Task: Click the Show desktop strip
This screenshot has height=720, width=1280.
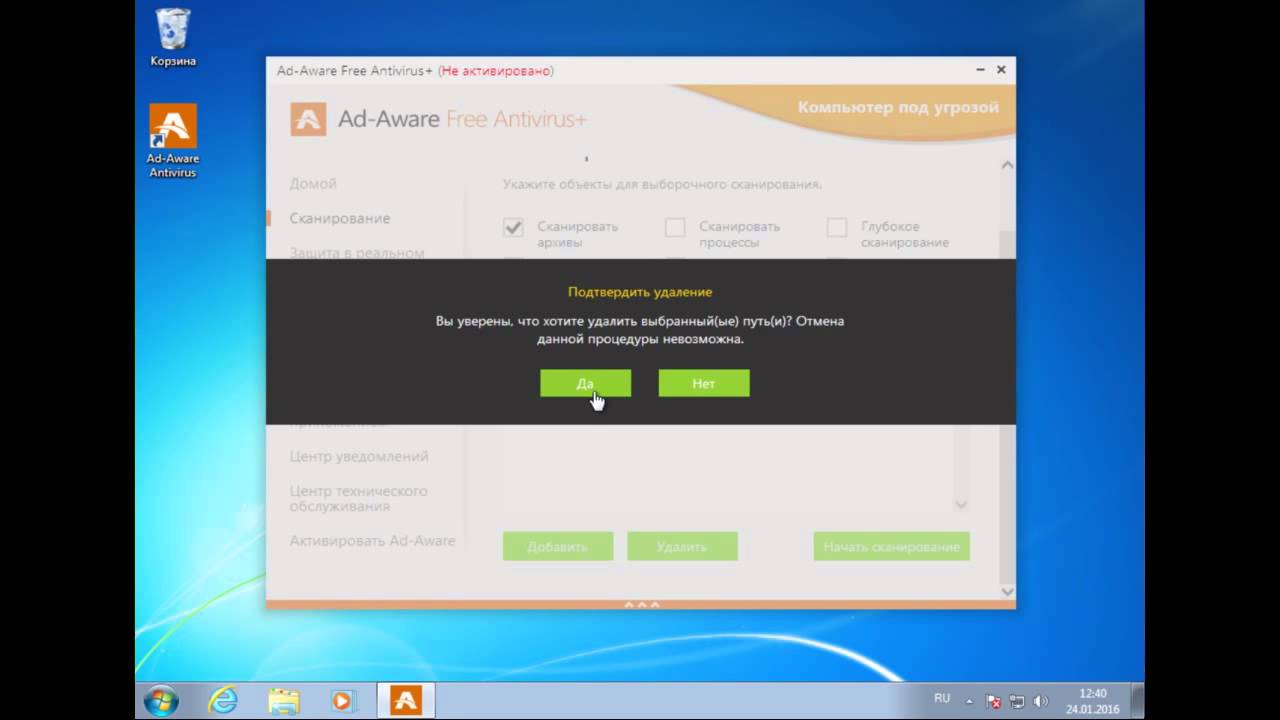Action: 1138,701
